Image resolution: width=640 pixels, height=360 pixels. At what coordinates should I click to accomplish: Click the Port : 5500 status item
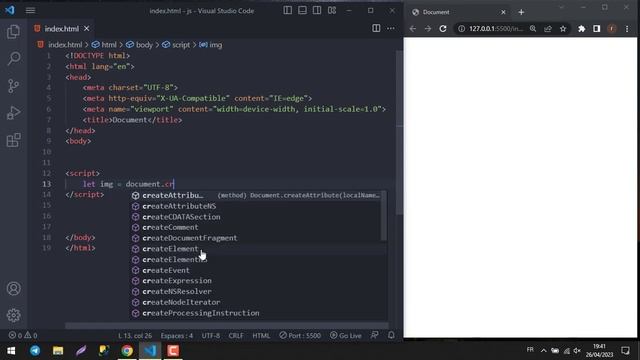click(x=300, y=336)
